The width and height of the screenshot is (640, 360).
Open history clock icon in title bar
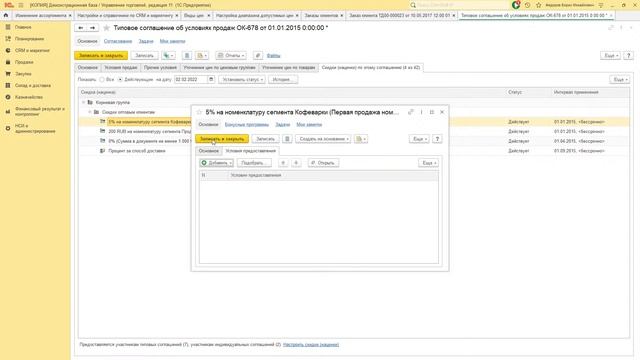tap(527, 5)
